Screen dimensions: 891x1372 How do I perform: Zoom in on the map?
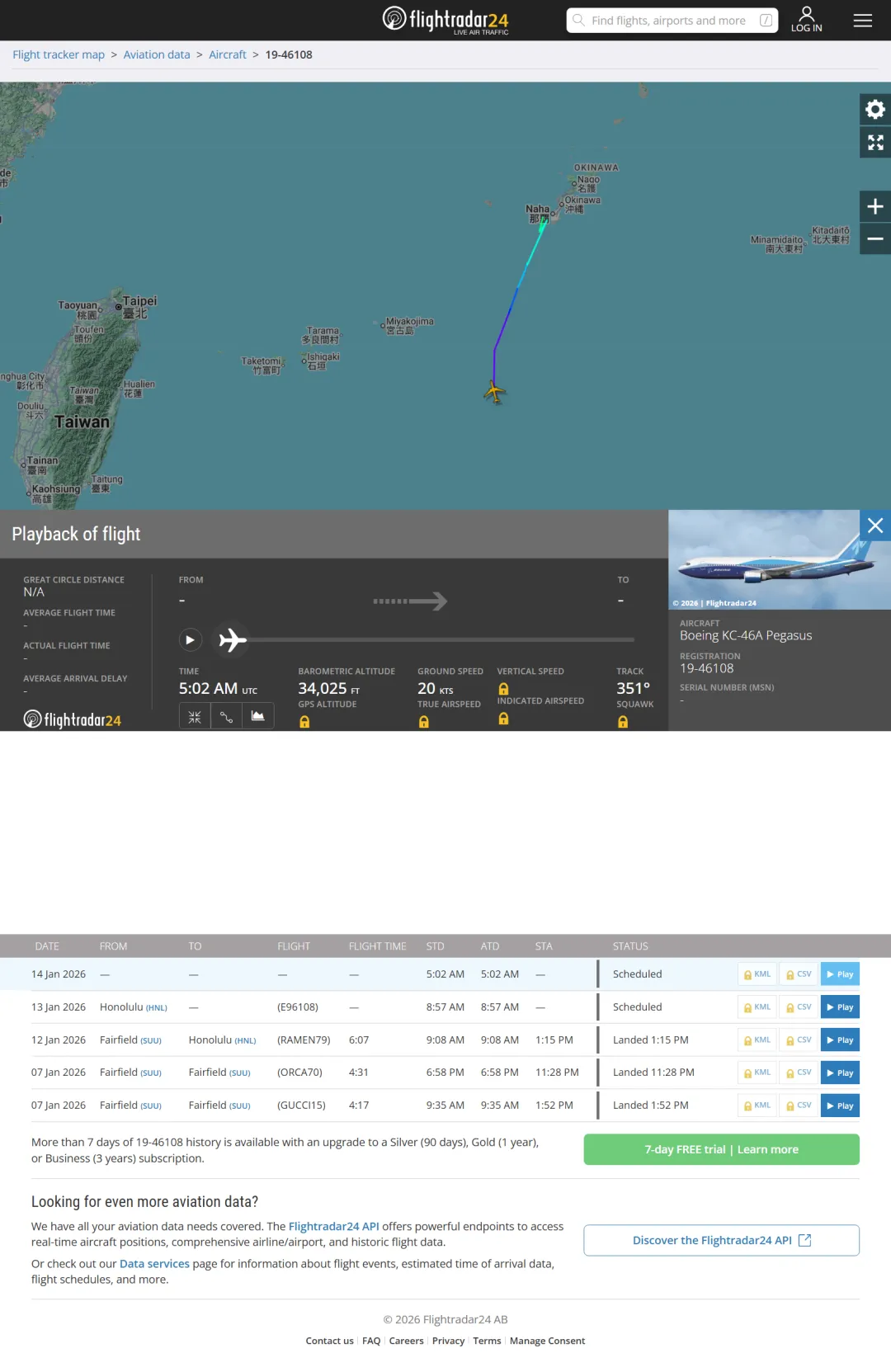[x=875, y=206]
